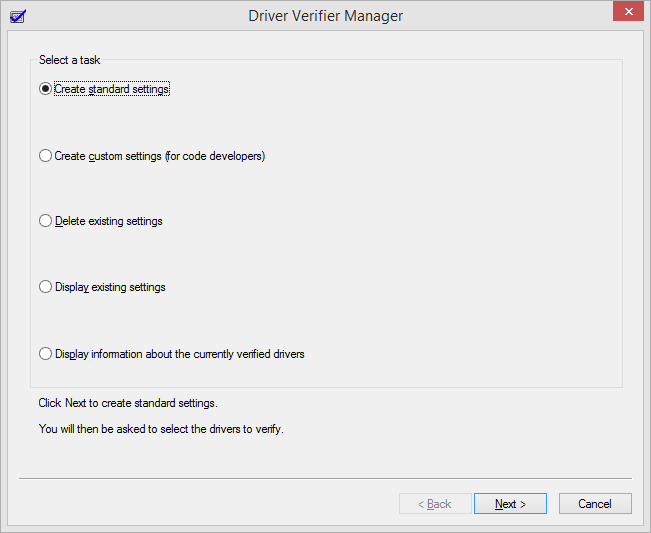This screenshot has height=533, width=651.
Task: Close the Driver Verifier Manager window
Action: tap(627, 13)
